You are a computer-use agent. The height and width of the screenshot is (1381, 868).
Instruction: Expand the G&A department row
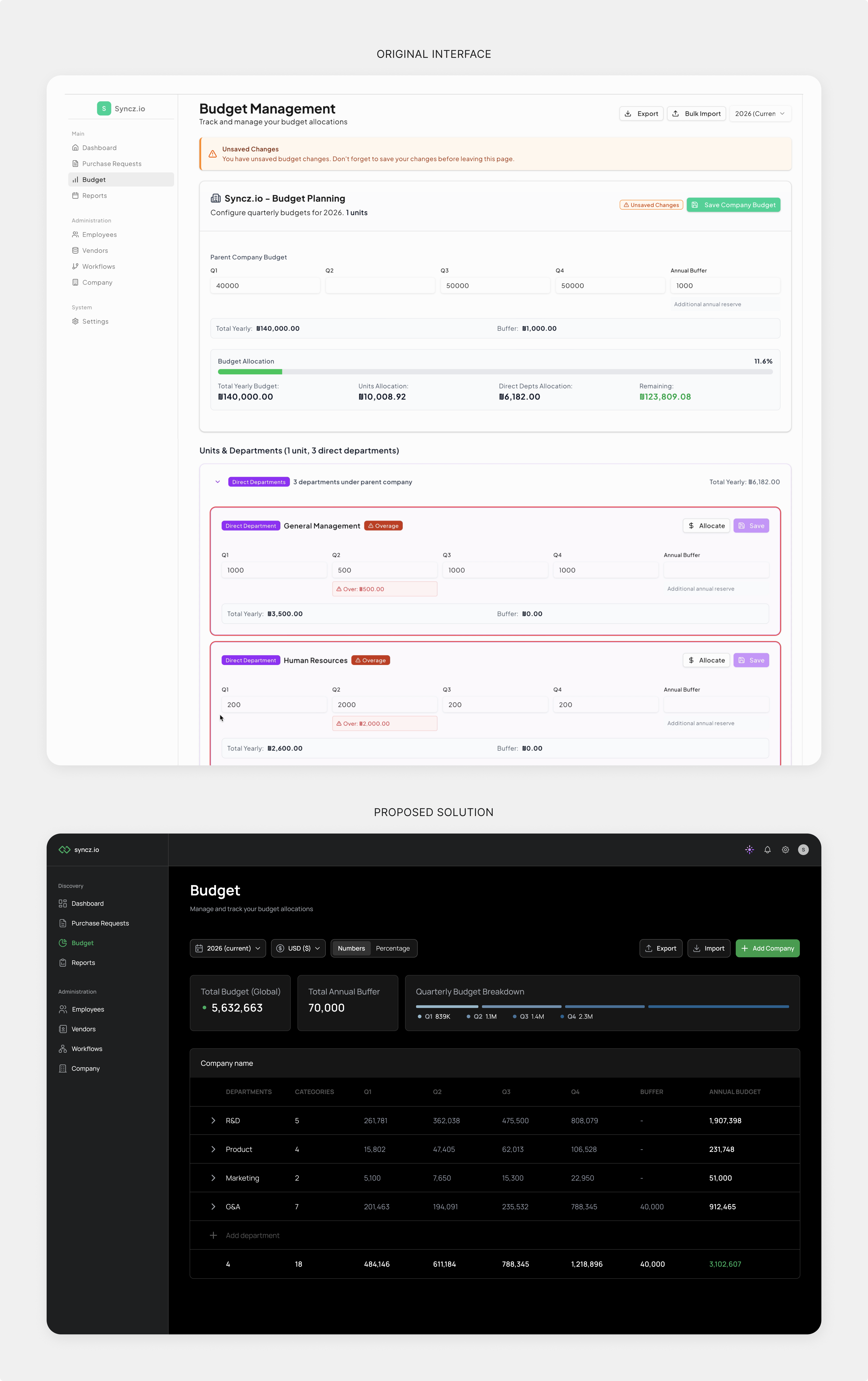pyautogui.click(x=213, y=1207)
